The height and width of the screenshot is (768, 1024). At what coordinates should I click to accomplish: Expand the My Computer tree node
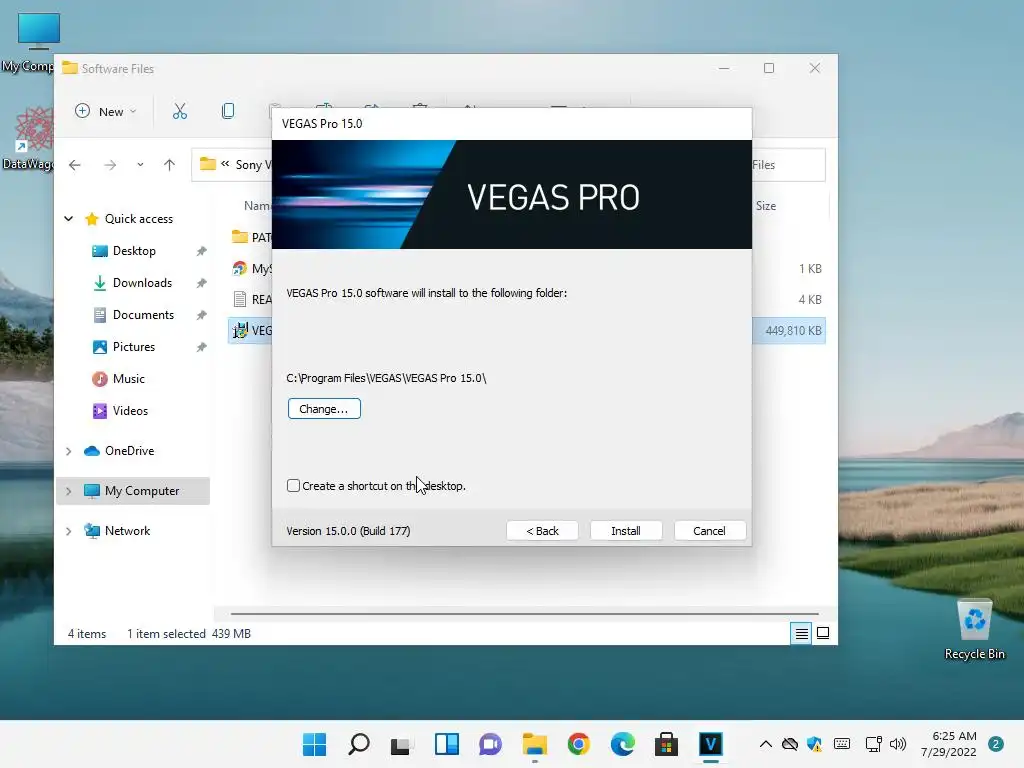(x=69, y=491)
